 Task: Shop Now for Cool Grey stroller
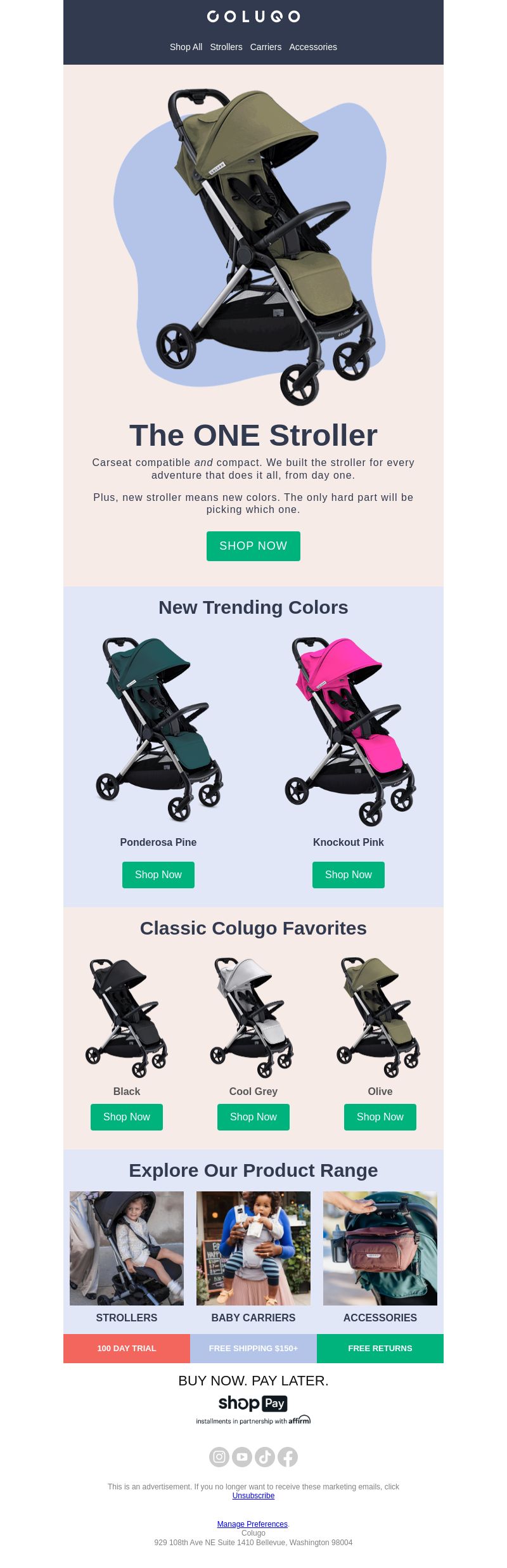point(253,1117)
